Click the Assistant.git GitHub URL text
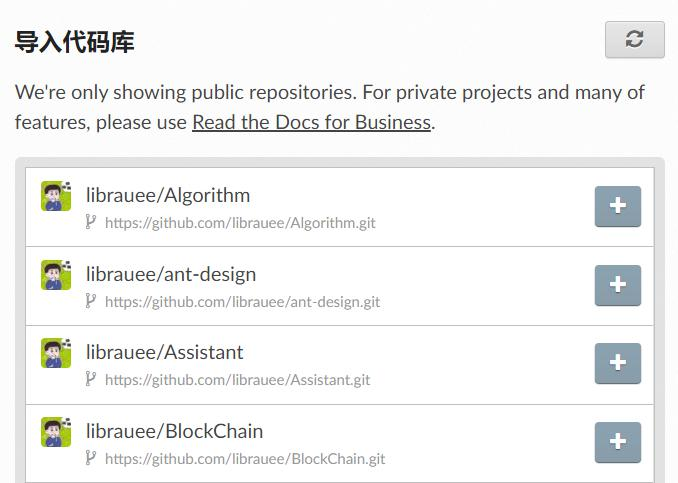 click(237, 379)
